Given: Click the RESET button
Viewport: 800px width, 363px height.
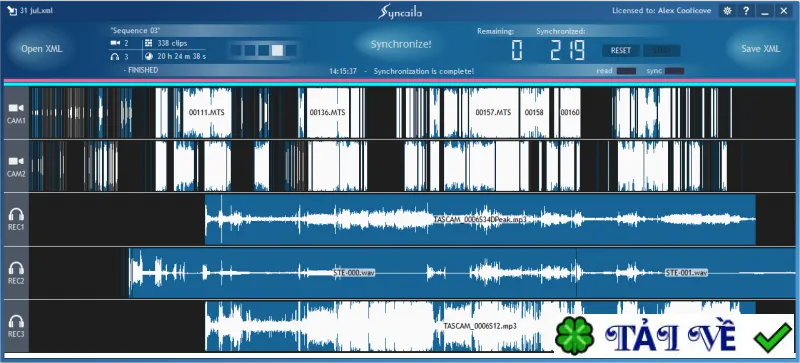Looking at the screenshot, I should 621,51.
